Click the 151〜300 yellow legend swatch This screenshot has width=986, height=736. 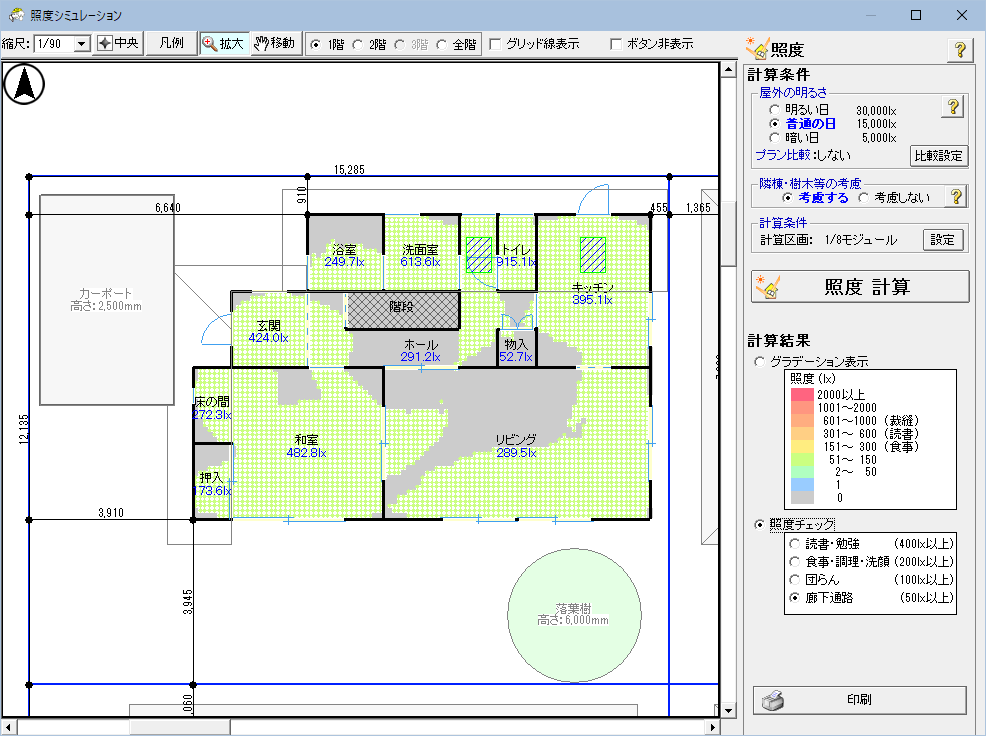pyautogui.click(x=802, y=447)
